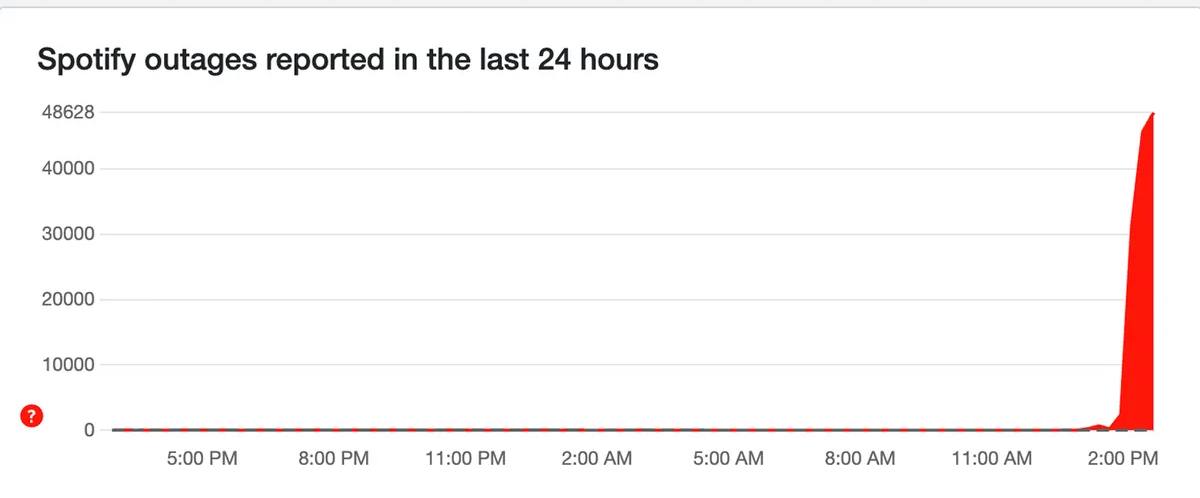Click the "Spotify outages reported" chart title
The image size is (1200, 498).
coord(347,60)
